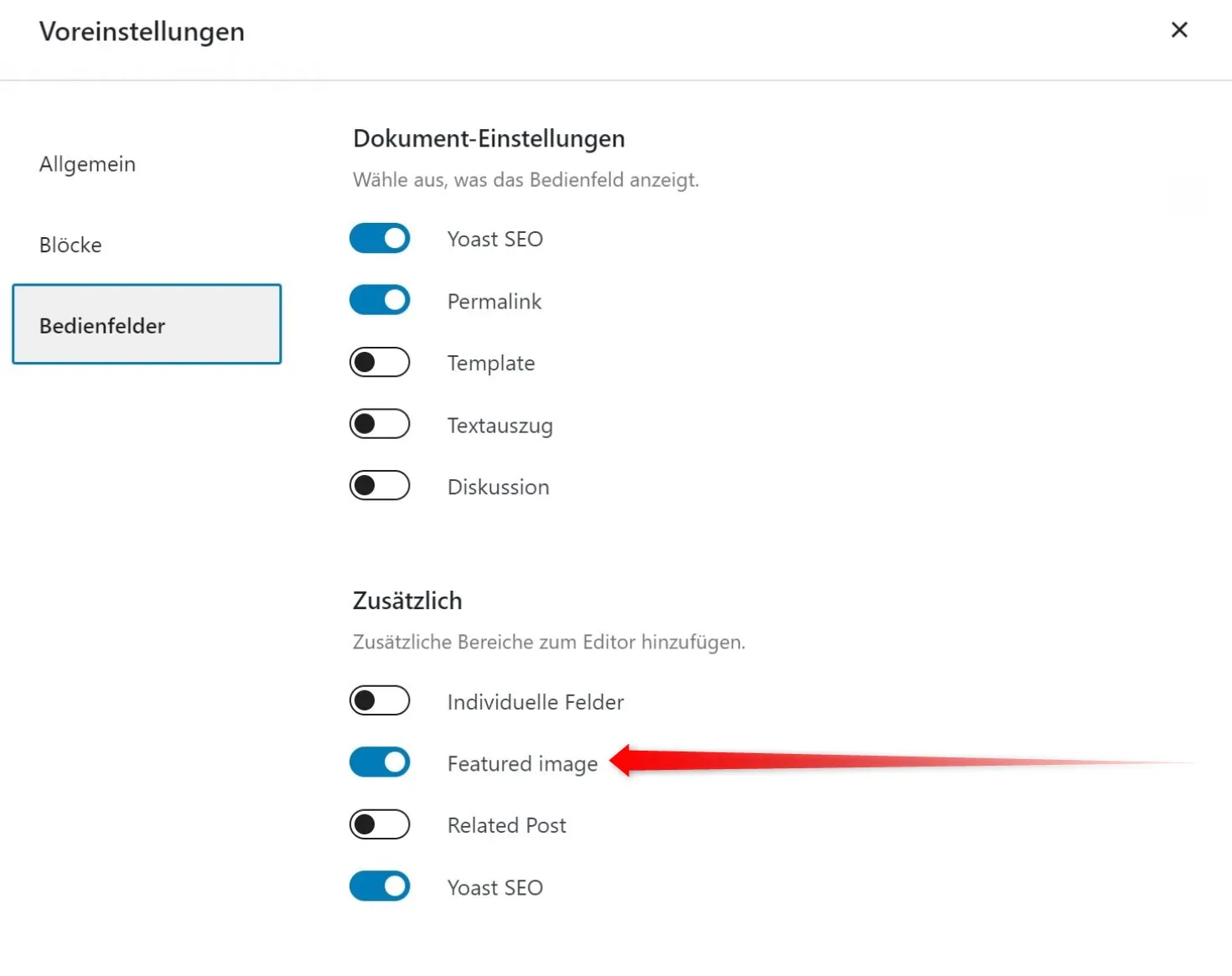The height and width of the screenshot is (976, 1232).
Task: Click the Featured image label text
Action: [523, 764]
